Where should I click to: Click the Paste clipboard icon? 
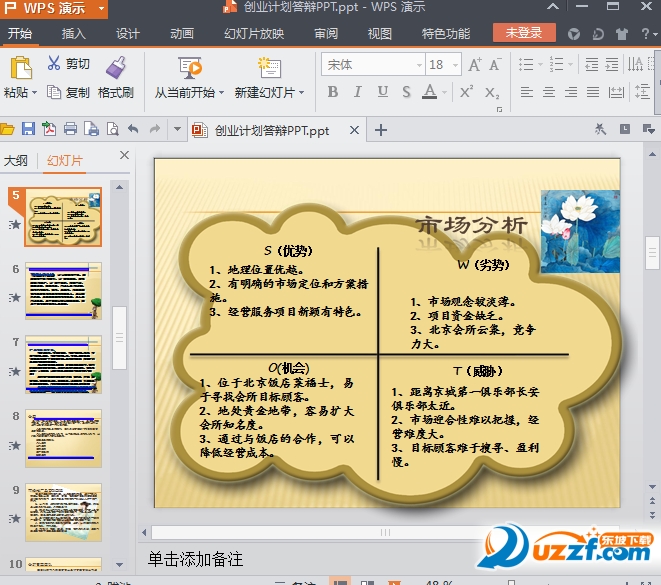[21, 68]
